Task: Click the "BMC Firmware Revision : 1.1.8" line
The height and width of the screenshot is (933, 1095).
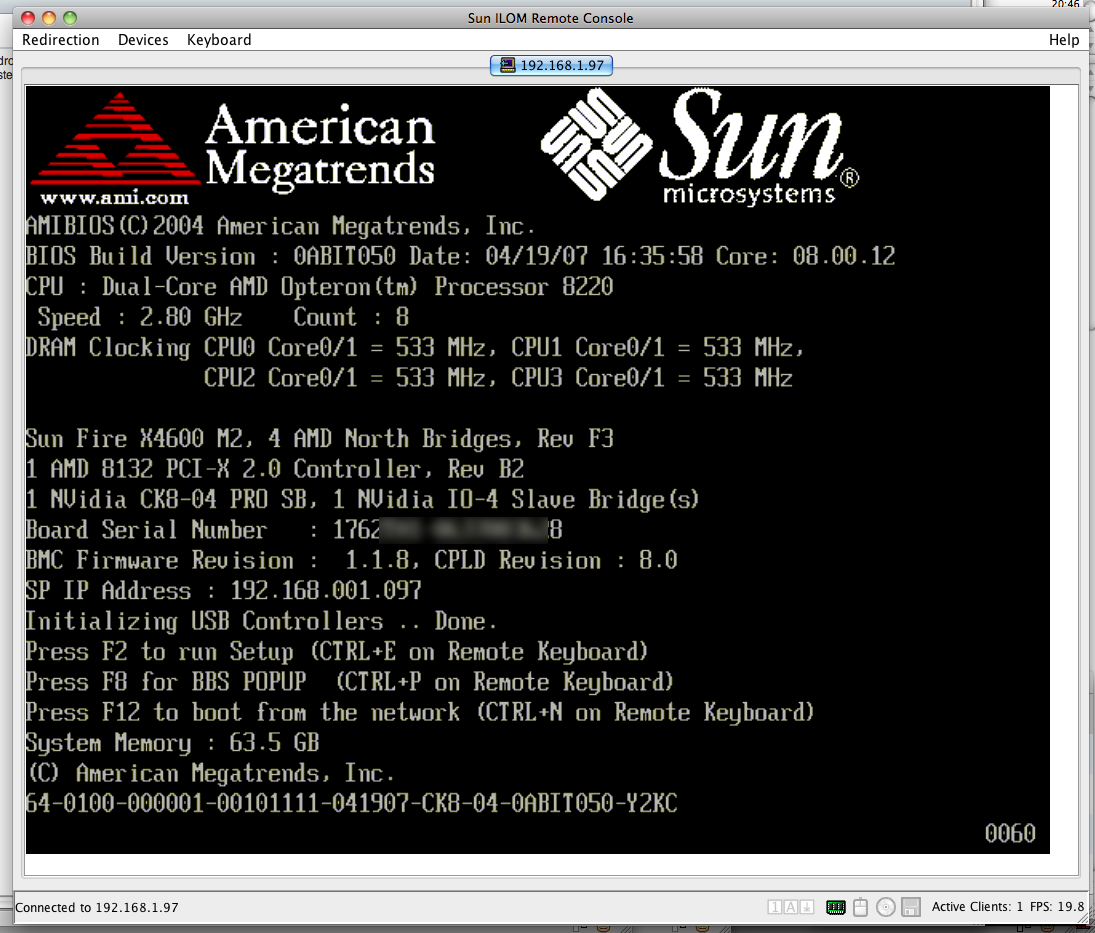Action: (x=351, y=560)
